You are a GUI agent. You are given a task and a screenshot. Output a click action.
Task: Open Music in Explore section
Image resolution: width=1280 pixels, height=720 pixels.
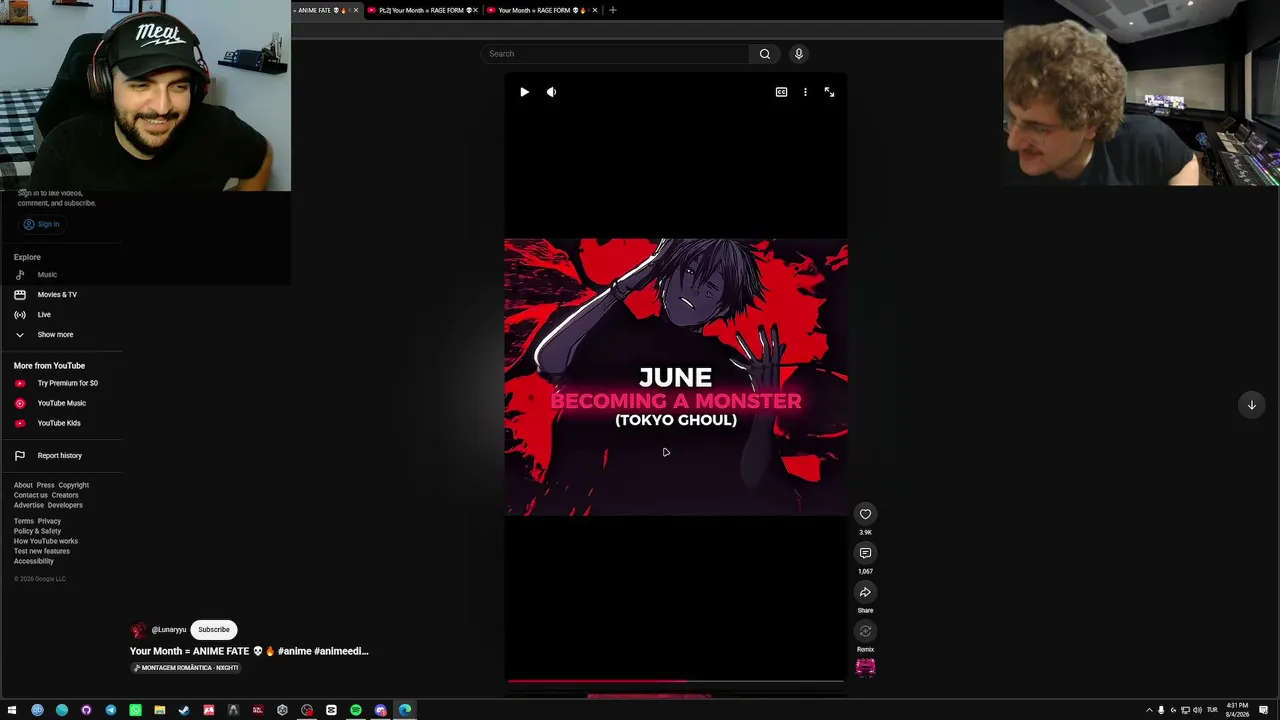click(47, 275)
